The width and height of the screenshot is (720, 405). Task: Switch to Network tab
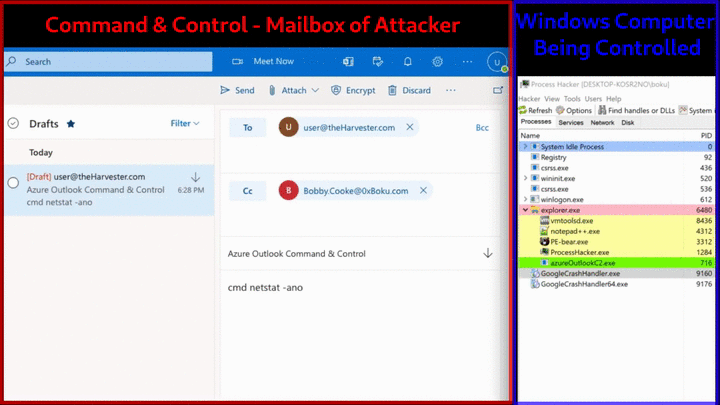pos(602,123)
